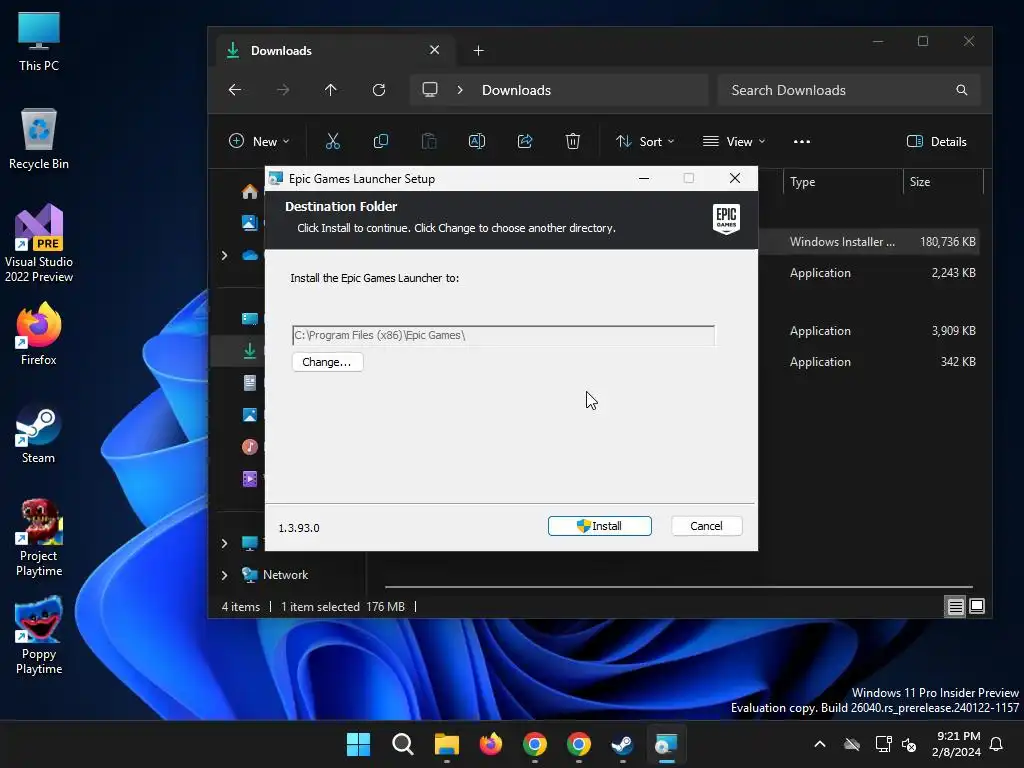This screenshot has height=768, width=1024.
Task: Switch to large thumbnails view layout
Action: (x=977, y=607)
